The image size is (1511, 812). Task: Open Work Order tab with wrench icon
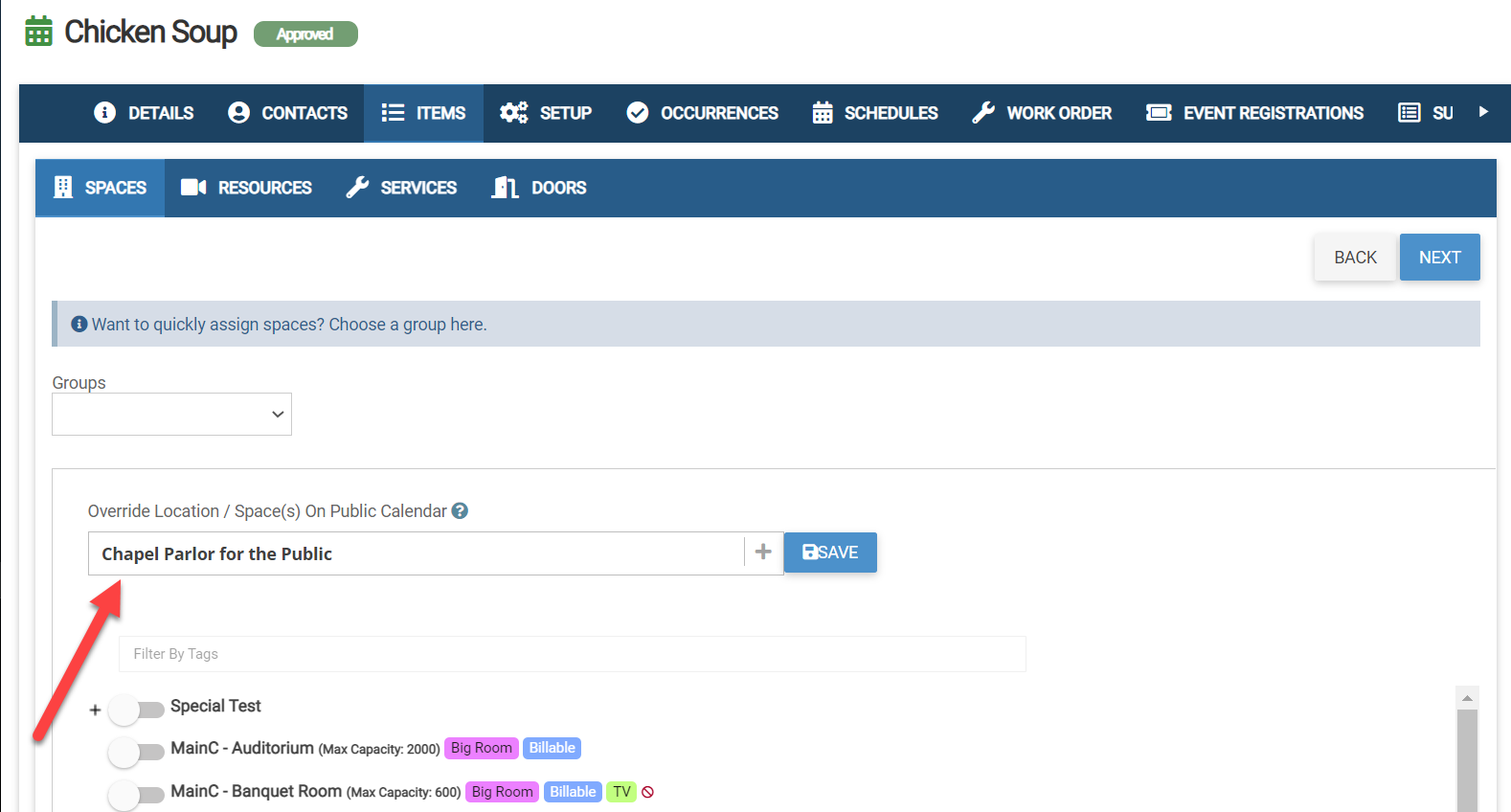[1042, 113]
